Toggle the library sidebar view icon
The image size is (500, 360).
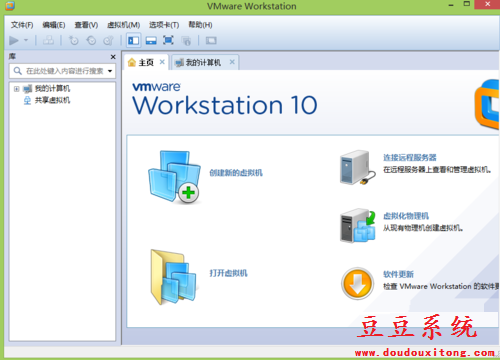(134, 41)
